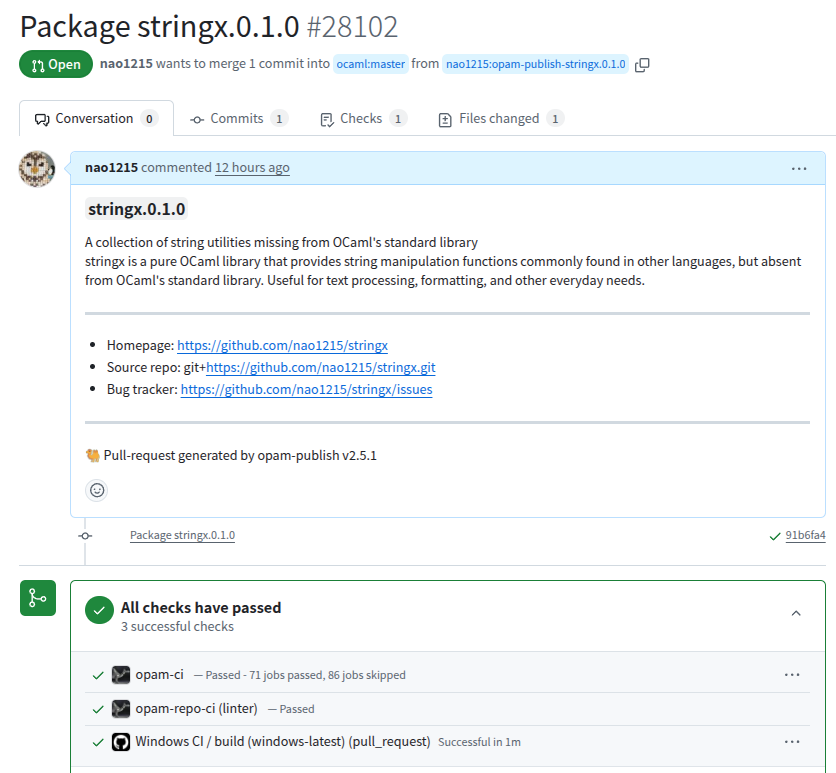Click the ocaml:master base branch label
The image size is (836, 773).
pos(370,65)
